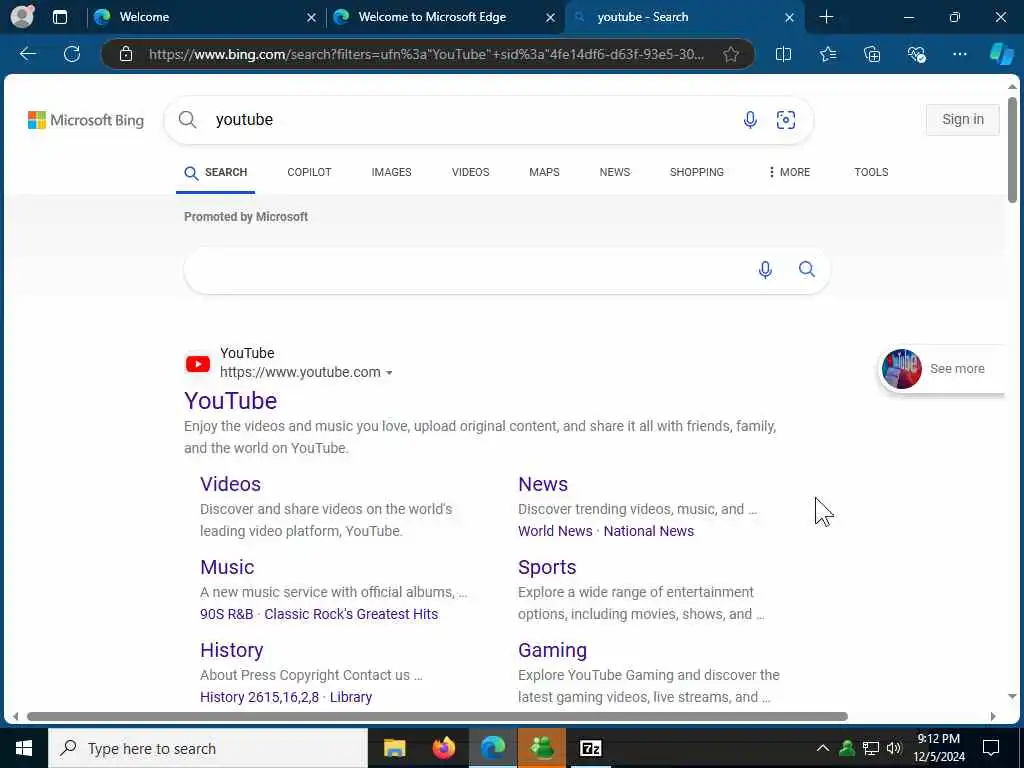Launch Firefox from taskbar
Viewport: 1024px width, 768px height.
[443, 748]
